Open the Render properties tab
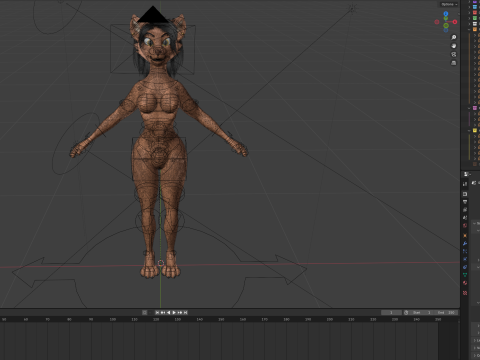The image size is (480, 360). [x=465, y=194]
